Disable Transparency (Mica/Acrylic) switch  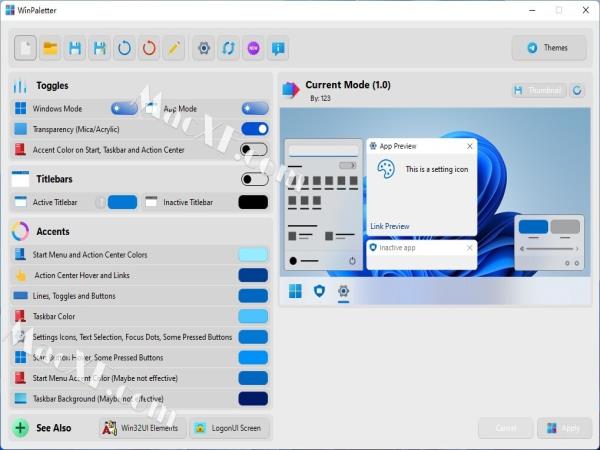click(255, 129)
